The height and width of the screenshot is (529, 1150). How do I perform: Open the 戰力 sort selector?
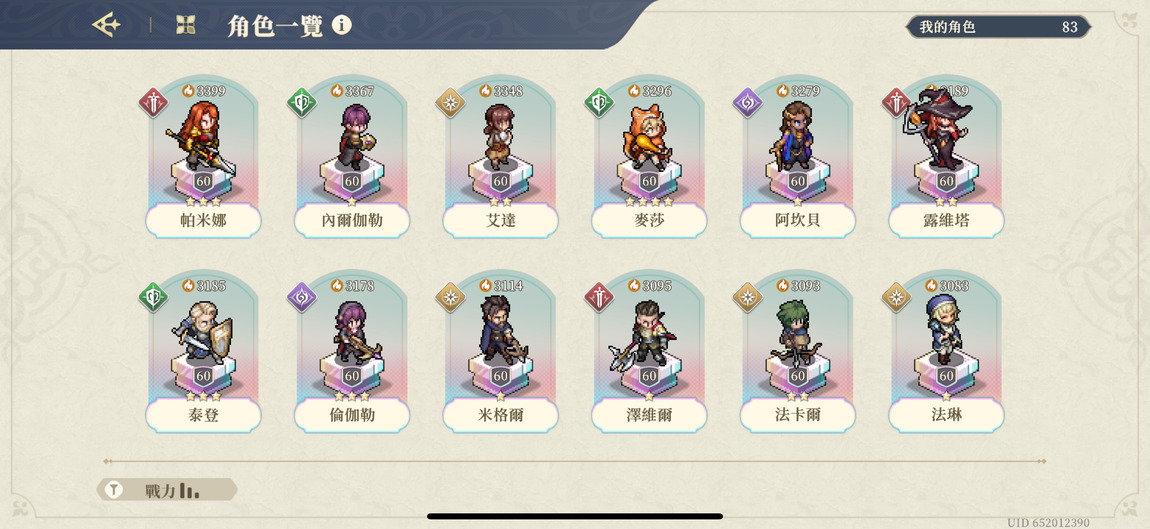pos(167,490)
